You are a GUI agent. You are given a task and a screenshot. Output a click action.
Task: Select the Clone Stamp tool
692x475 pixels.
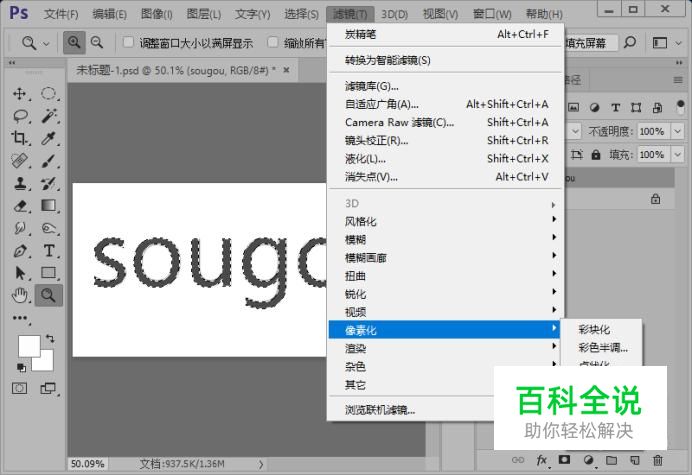pos(20,183)
